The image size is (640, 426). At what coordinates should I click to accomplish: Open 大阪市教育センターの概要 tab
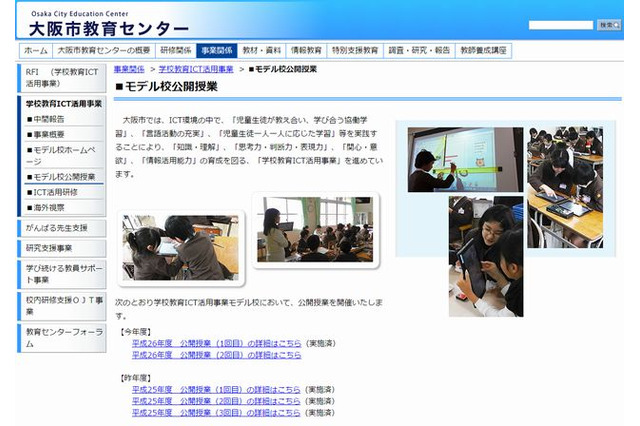104,51
